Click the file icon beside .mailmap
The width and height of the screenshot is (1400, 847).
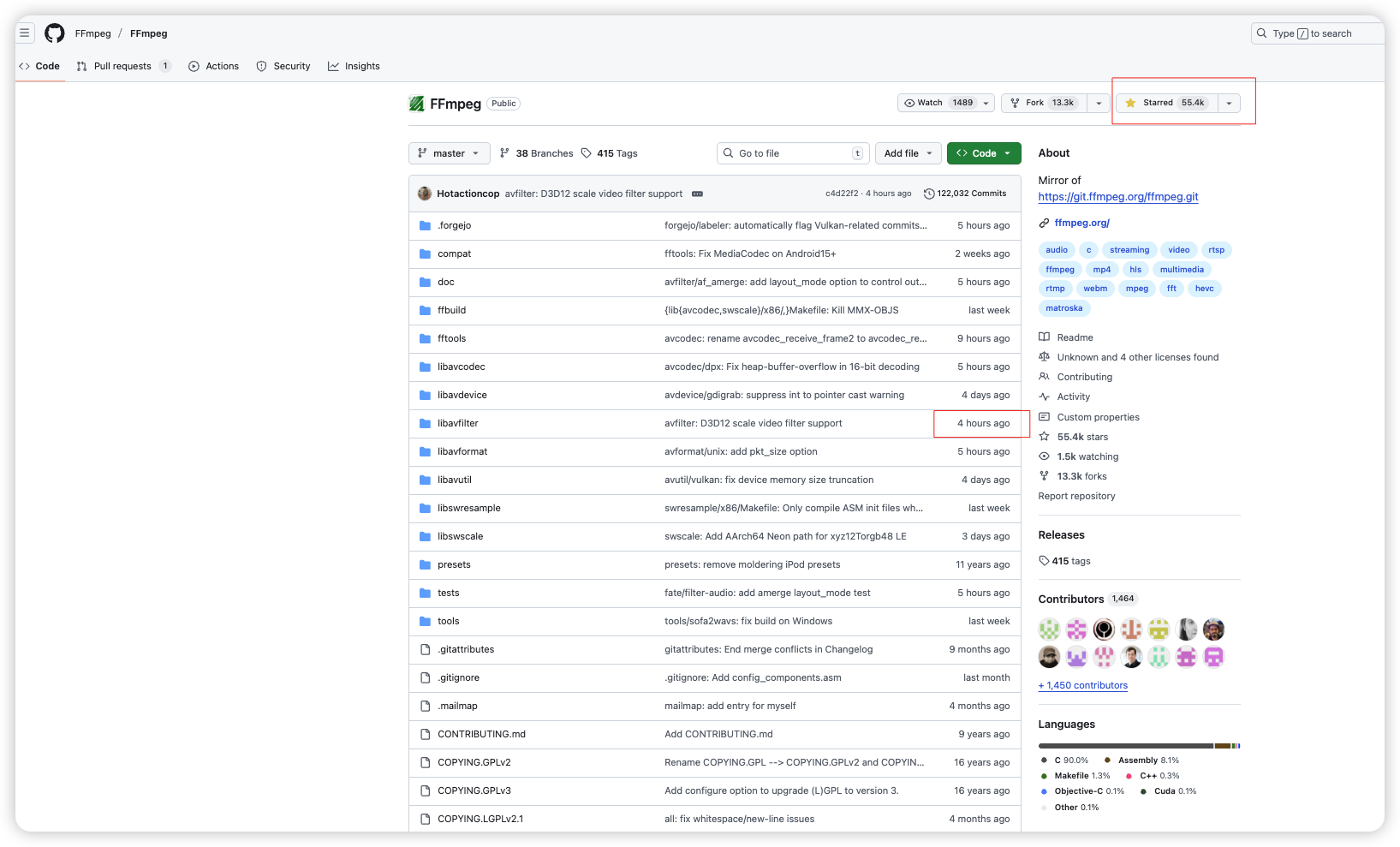tap(425, 706)
